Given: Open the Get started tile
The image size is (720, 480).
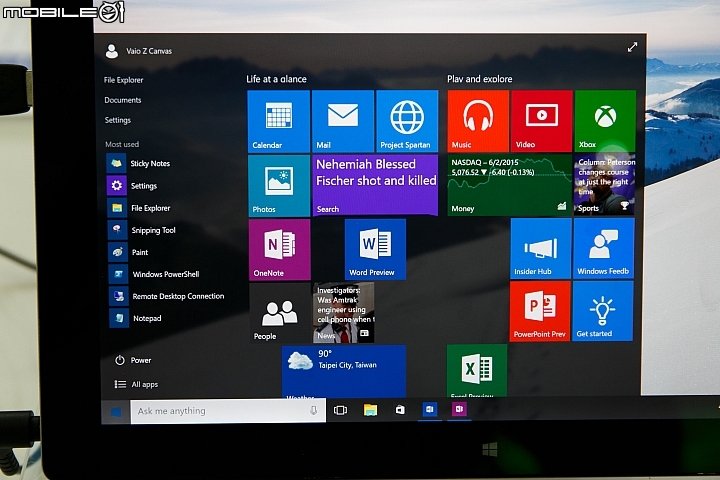Looking at the screenshot, I should [603, 311].
